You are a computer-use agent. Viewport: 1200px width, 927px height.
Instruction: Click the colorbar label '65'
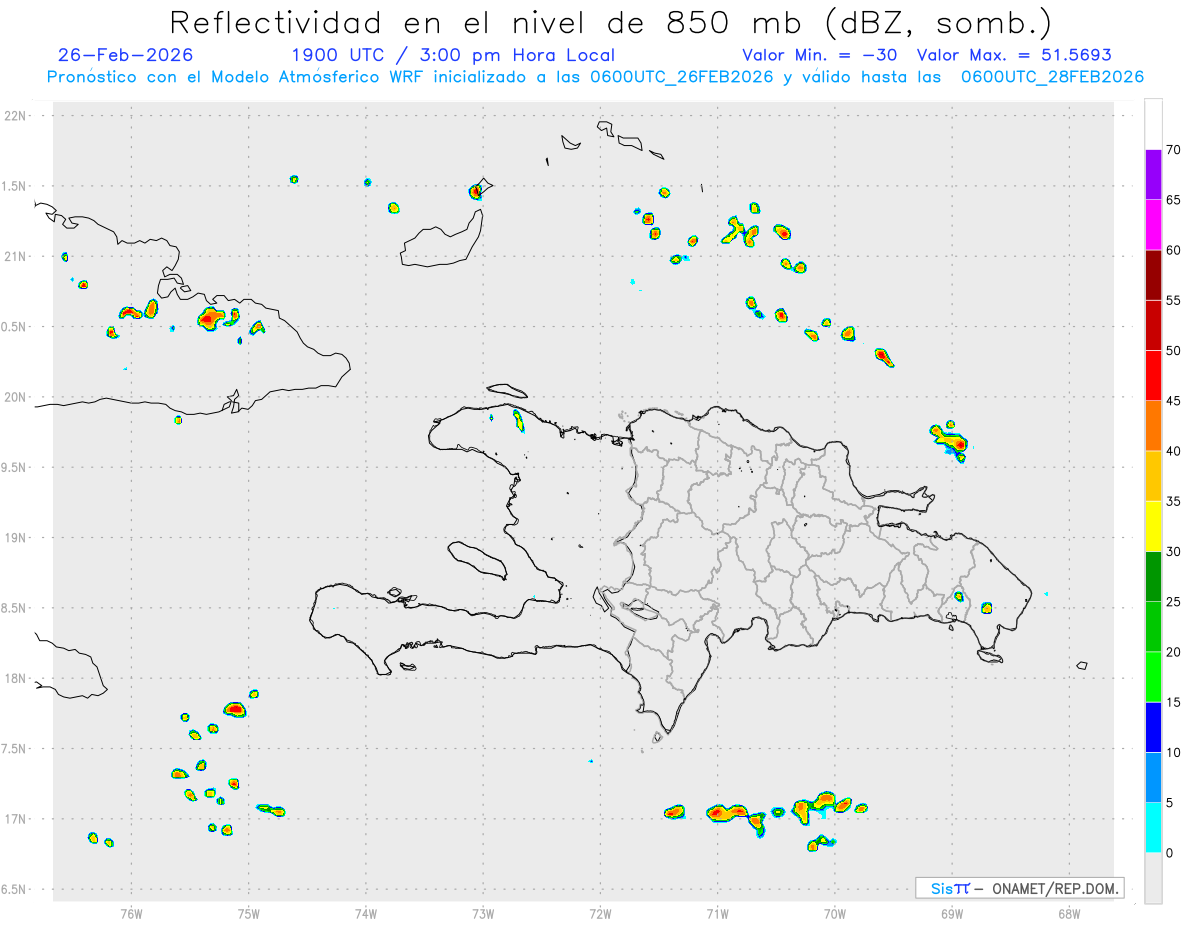(1173, 200)
